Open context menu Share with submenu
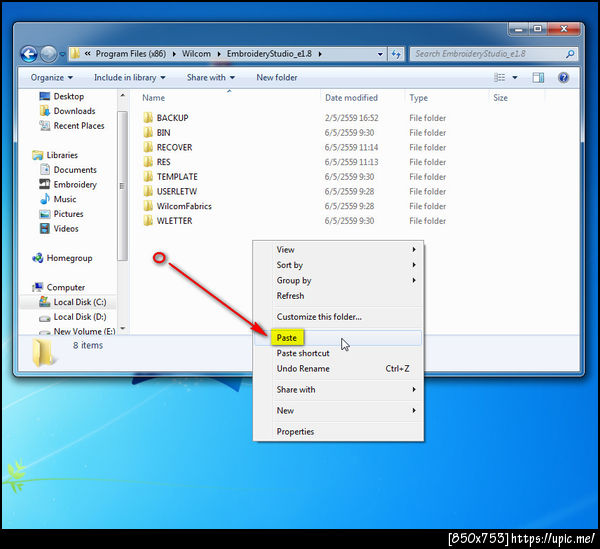The height and width of the screenshot is (549, 600). point(338,389)
